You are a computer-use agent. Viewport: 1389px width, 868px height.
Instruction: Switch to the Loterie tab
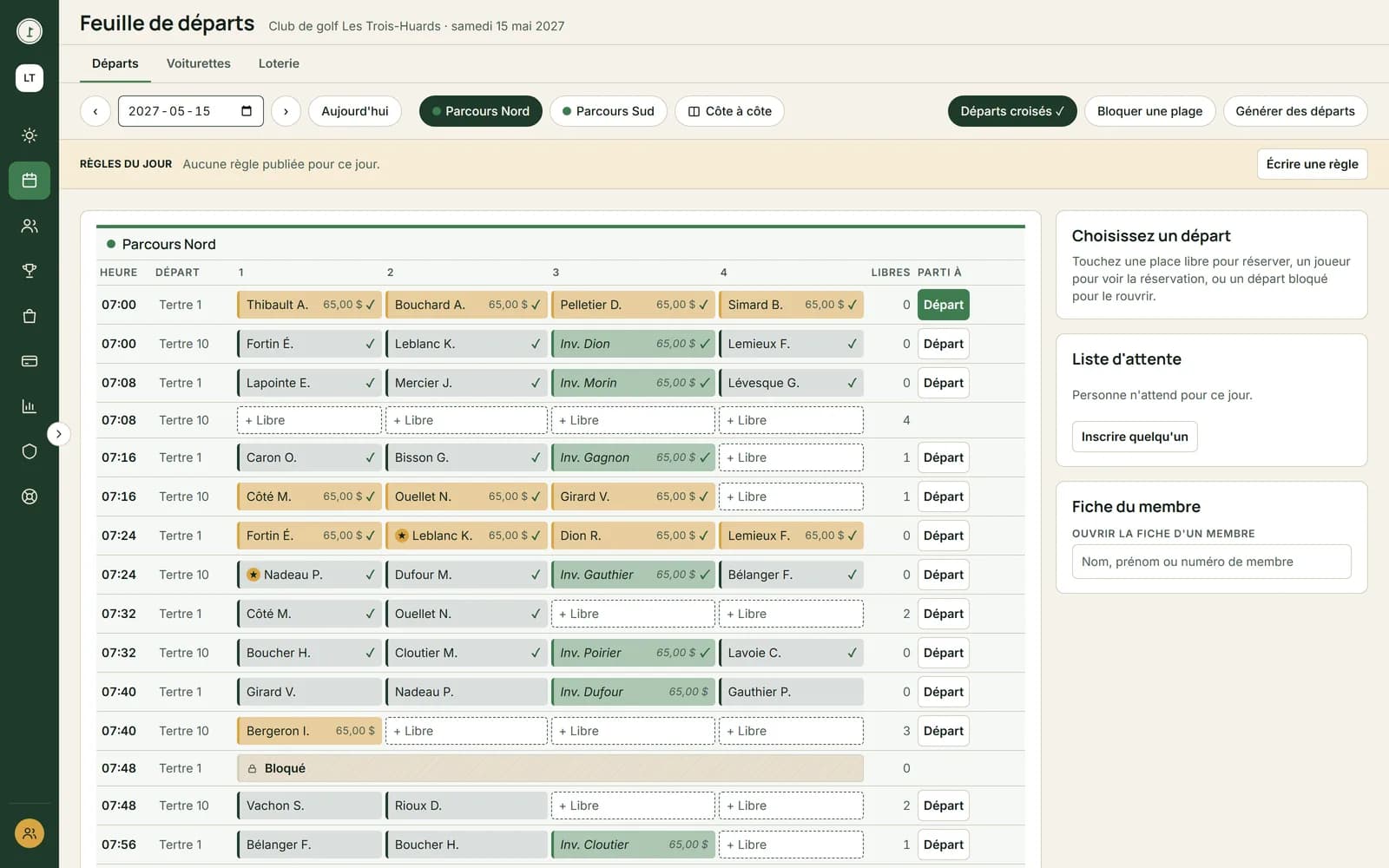point(279,63)
